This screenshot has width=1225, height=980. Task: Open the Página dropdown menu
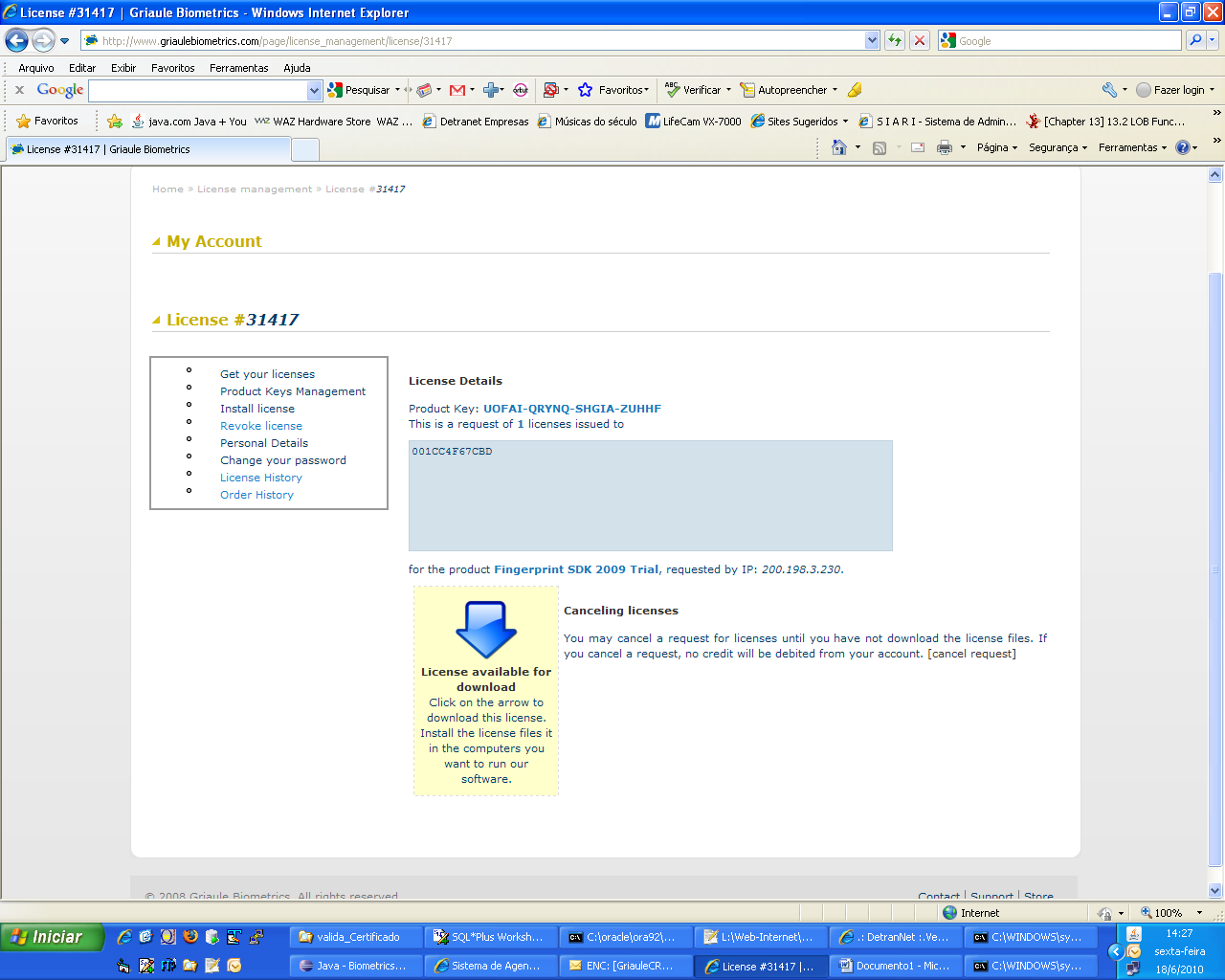tap(997, 147)
